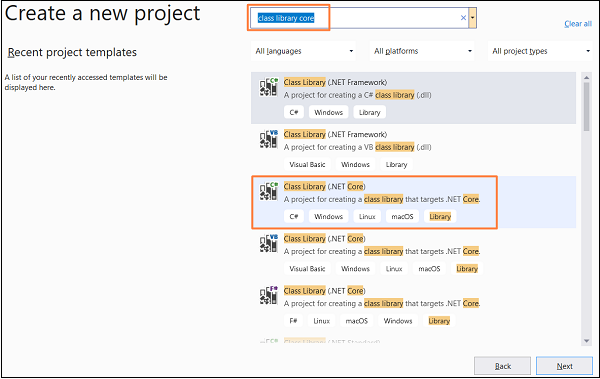Open the All platforms dropdown

[x=422, y=51]
